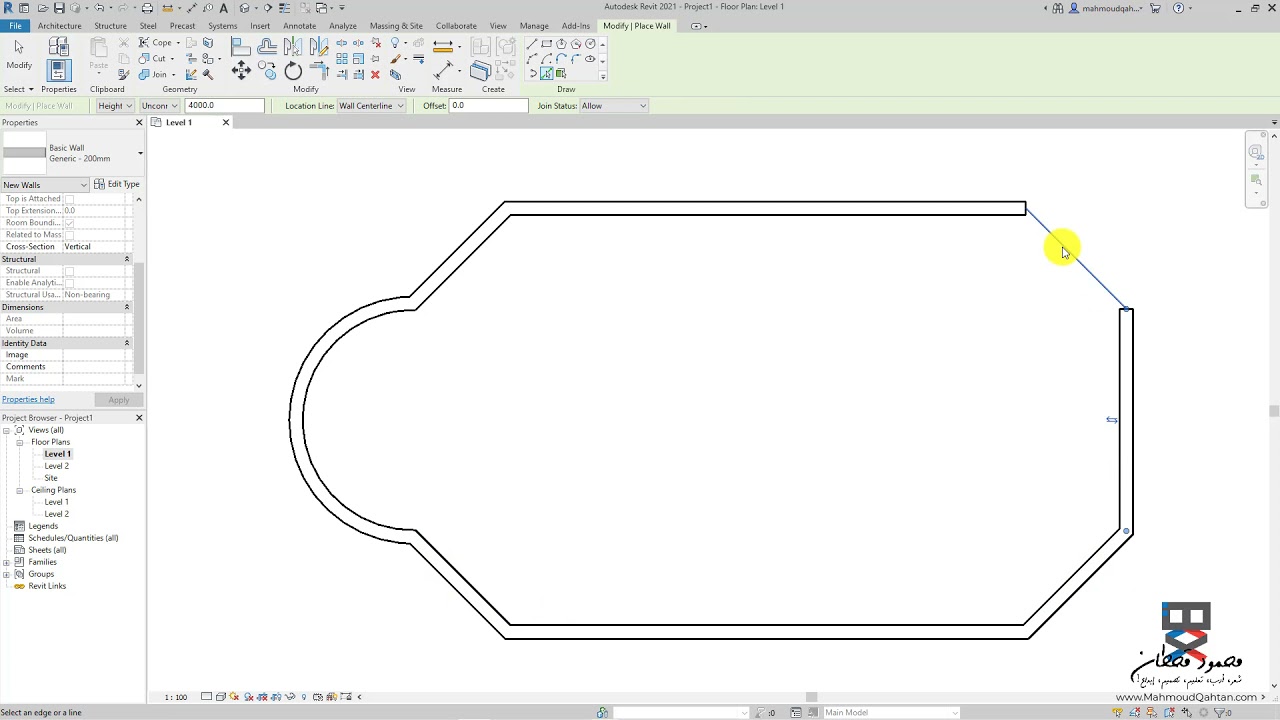Image resolution: width=1280 pixels, height=720 pixels.
Task: Open the Cope tool
Action: (160, 42)
